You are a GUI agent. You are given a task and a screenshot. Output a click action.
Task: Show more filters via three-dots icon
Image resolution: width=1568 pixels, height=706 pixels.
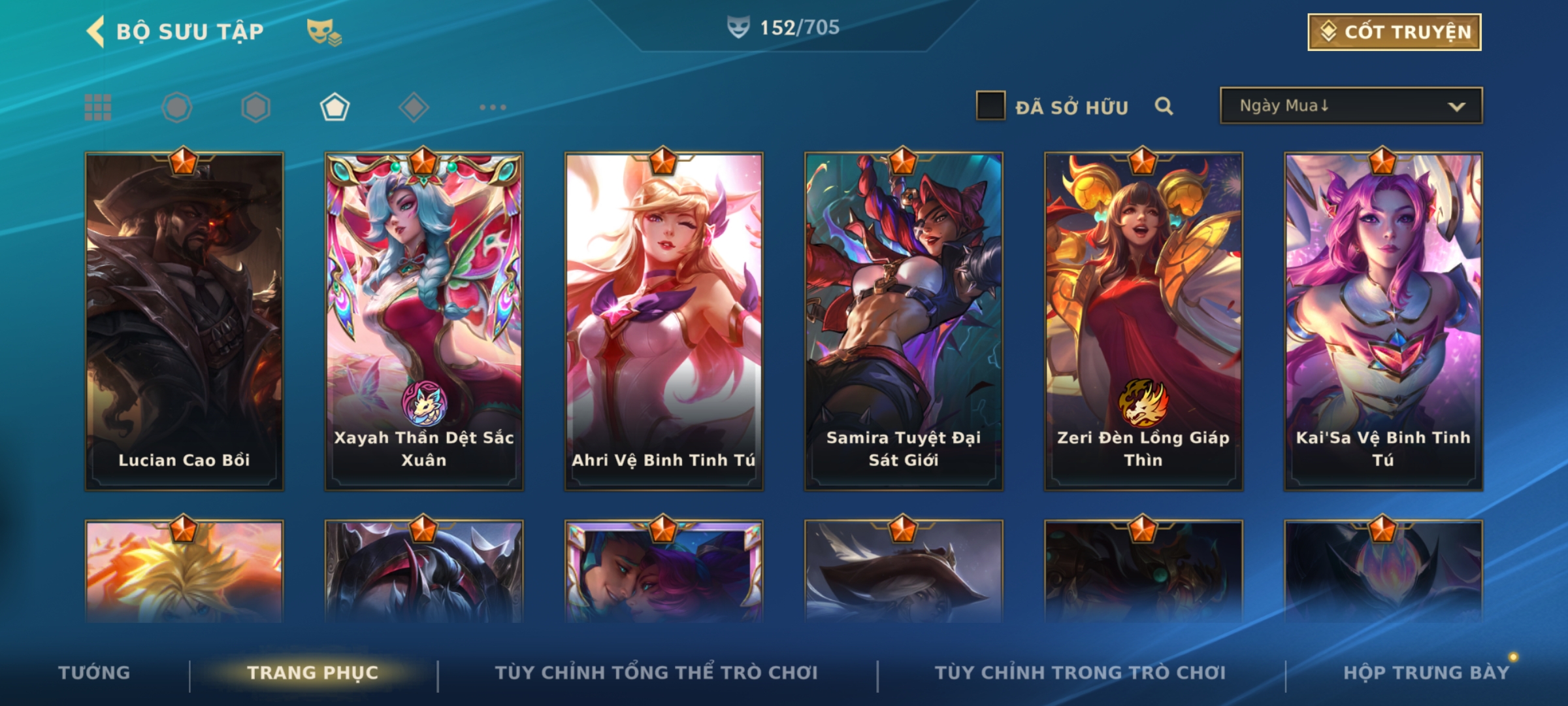pos(493,107)
